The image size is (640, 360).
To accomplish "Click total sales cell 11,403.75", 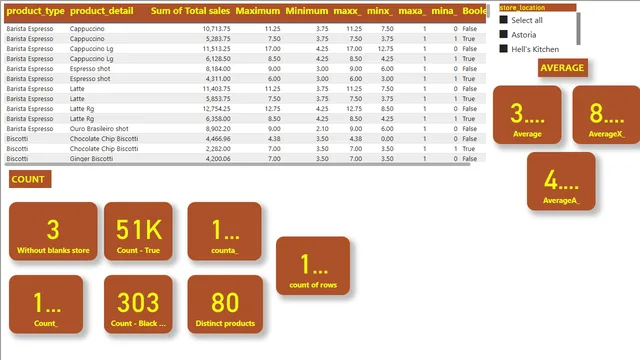I will (x=216, y=89).
